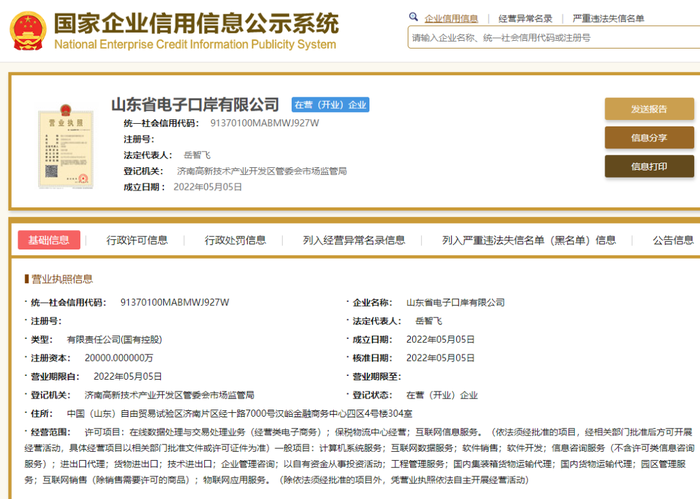Screen dimensions: 700x499
Task: Click the site title 国家企业信用信息公示系统
Action: (196, 23)
